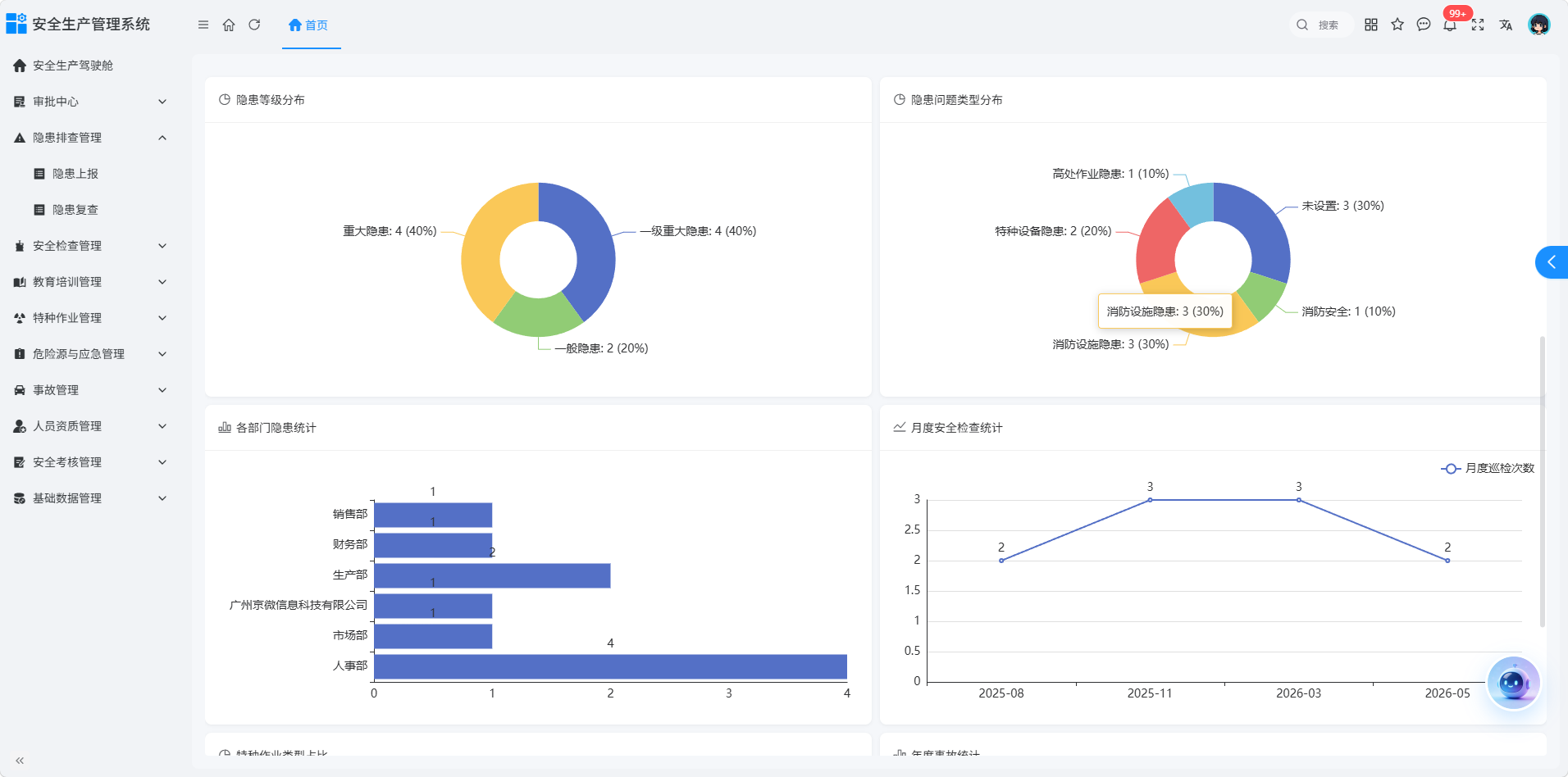
Task: Click the 搜索 search field
Action: [x=1321, y=25]
